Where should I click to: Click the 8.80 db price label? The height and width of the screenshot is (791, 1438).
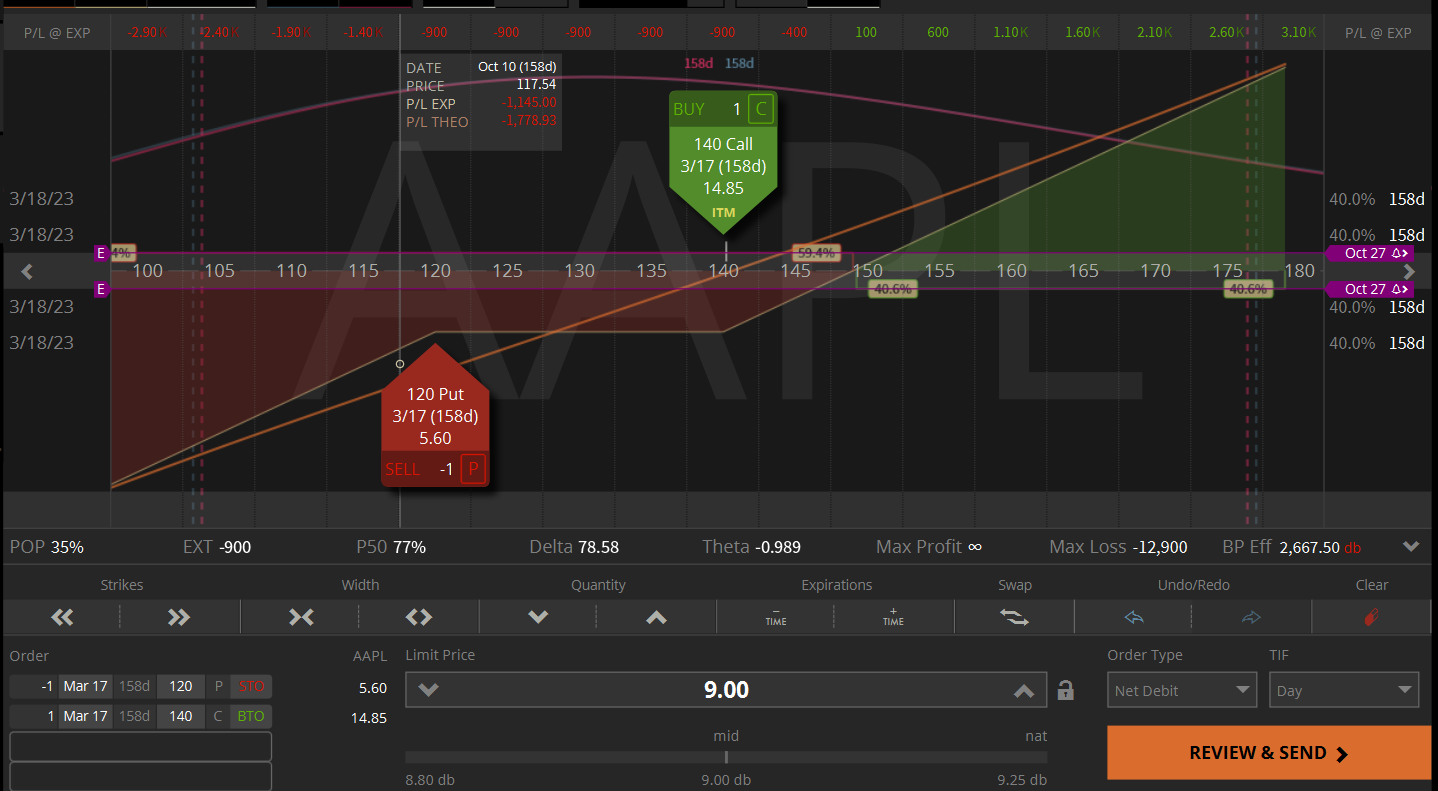coord(431,780)
